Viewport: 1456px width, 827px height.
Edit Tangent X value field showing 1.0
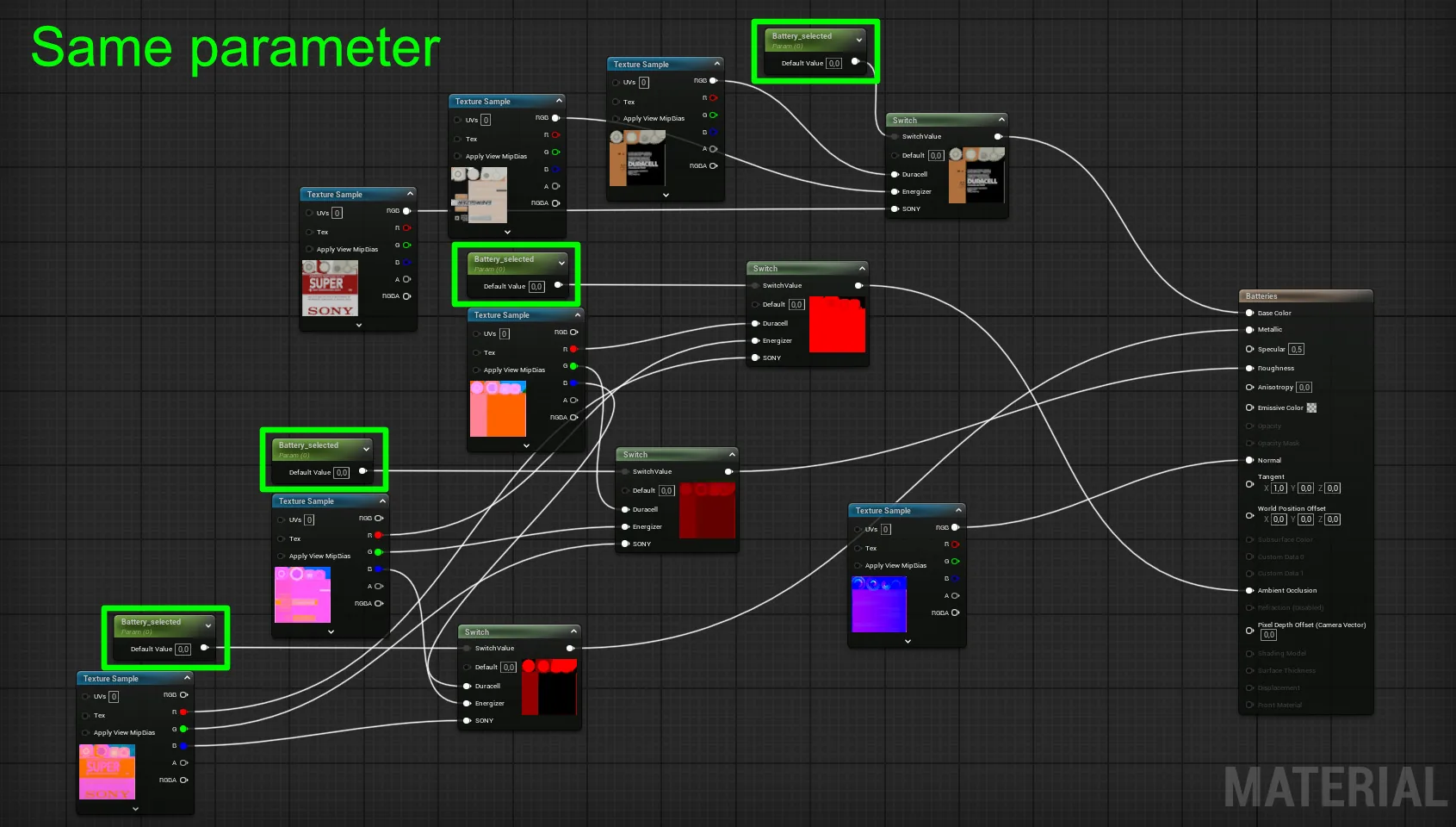click(1279, 488)
